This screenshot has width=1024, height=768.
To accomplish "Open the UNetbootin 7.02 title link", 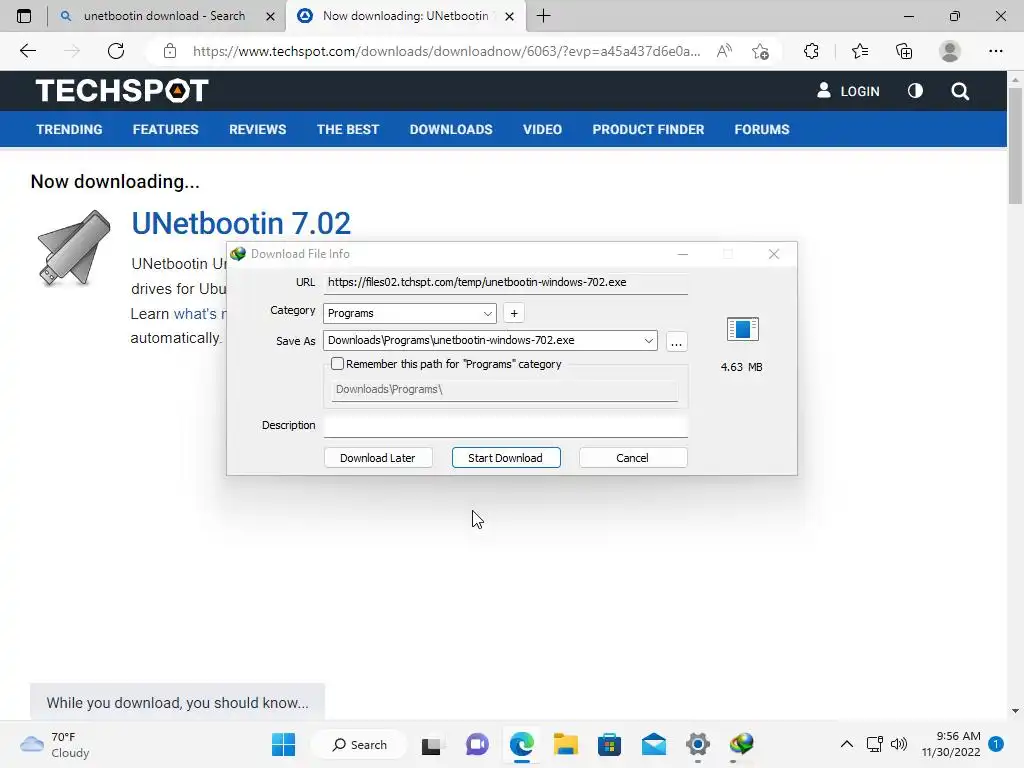I will tap(241, 223).
